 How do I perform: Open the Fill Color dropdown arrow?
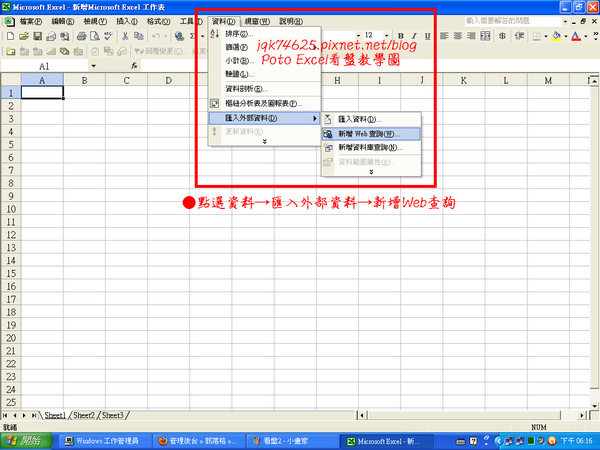pos(566,37)
